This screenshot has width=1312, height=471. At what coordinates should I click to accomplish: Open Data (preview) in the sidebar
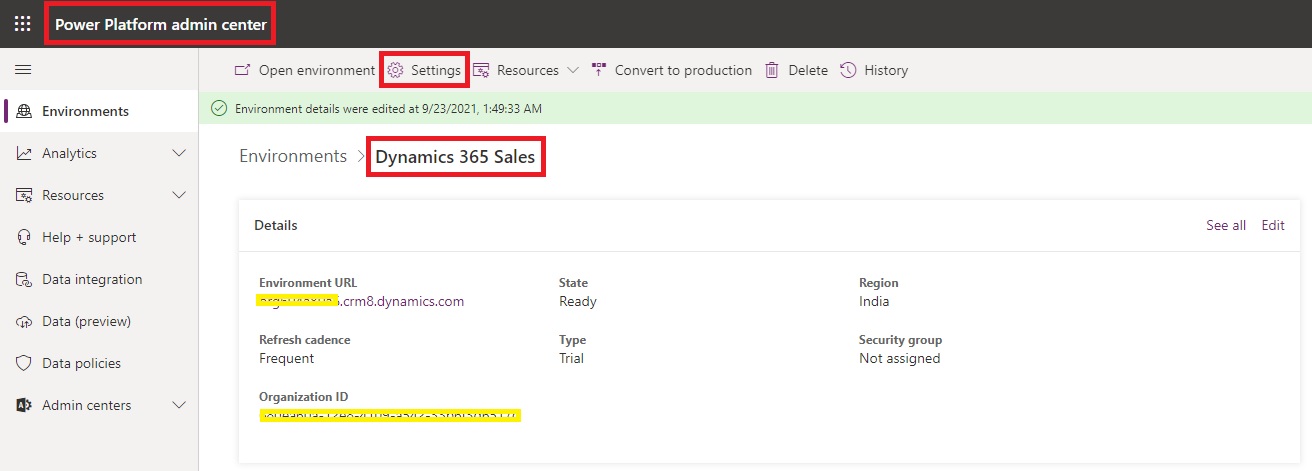(86, 321)
